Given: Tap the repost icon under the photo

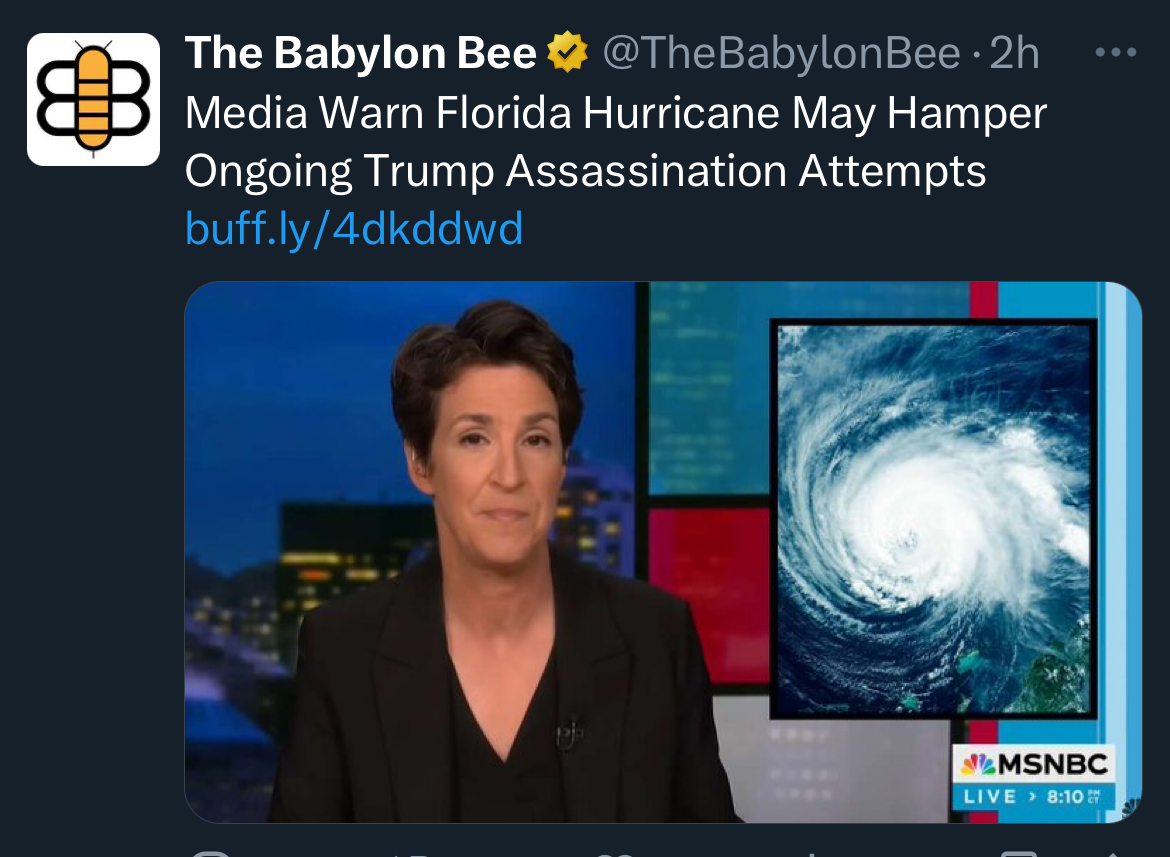Looking at the screenshot, I should tap(409, 853).
